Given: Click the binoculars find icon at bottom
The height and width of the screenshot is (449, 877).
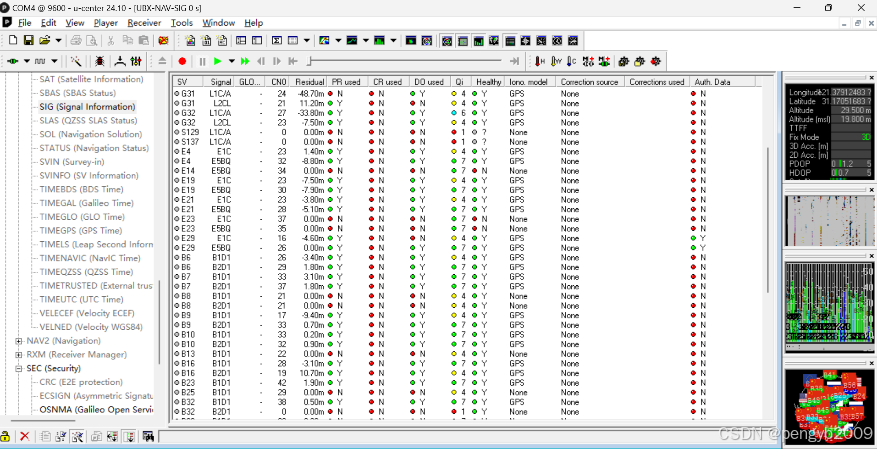Looking at the screenshot, I should pyautogui.click(x=148, y=436).
